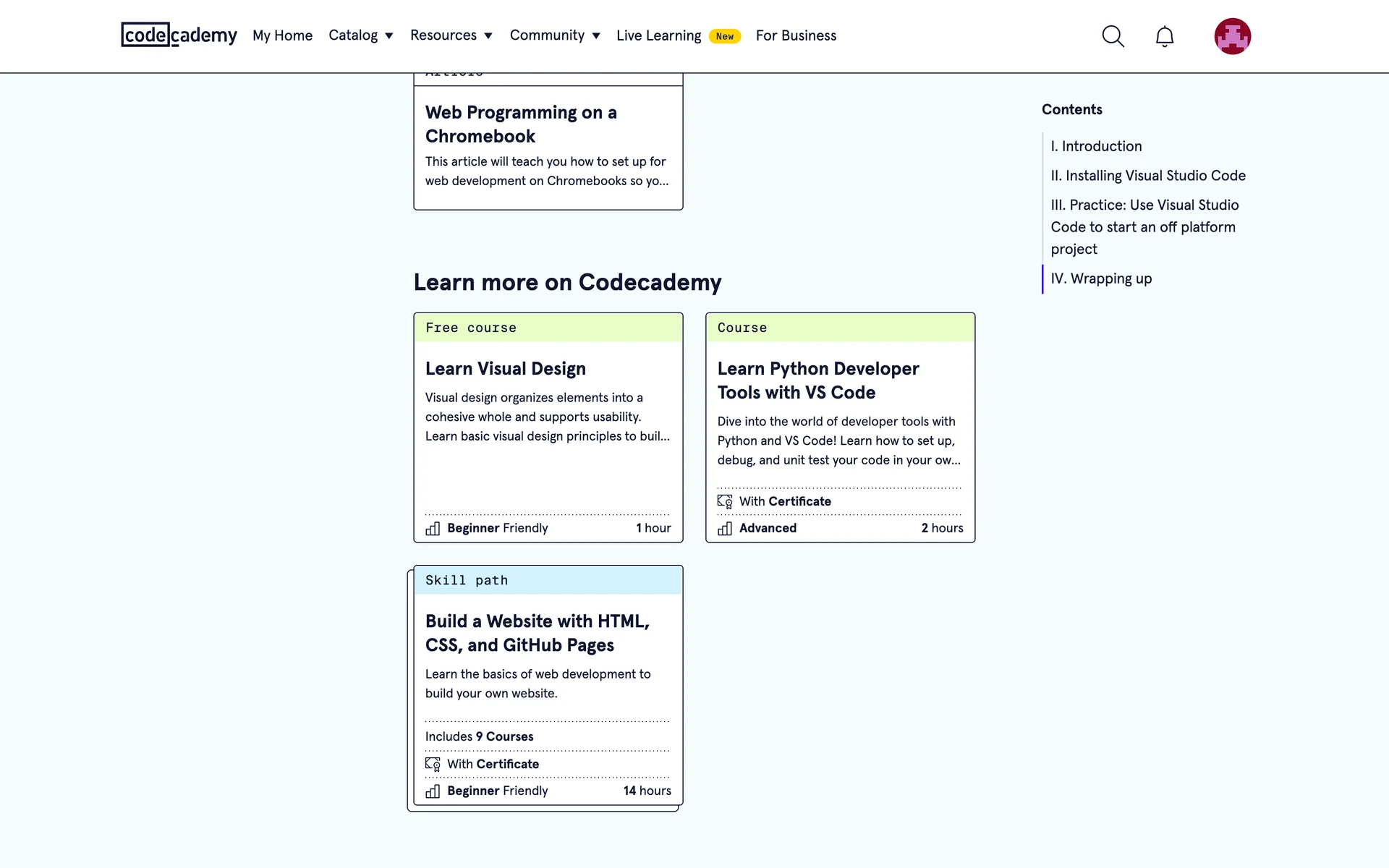Click the certificate icon in Python course card
This screenshot has width=1389, height=868.
pos(724,501)
